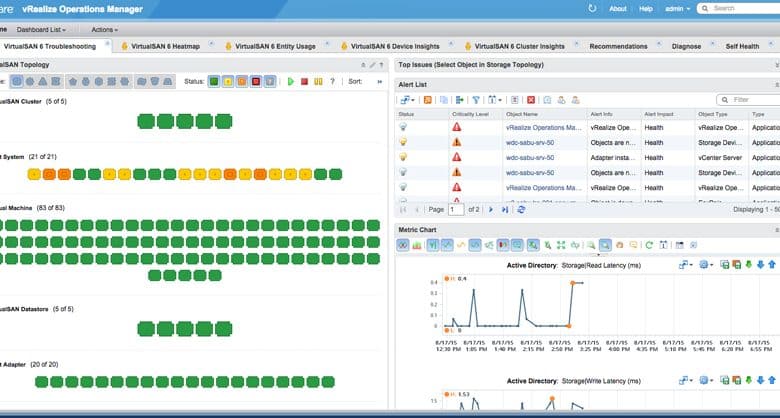Toggle the Y-axis option in Metric Chart
The height and width of the screenshot is (418, 780).
(433, 245)
